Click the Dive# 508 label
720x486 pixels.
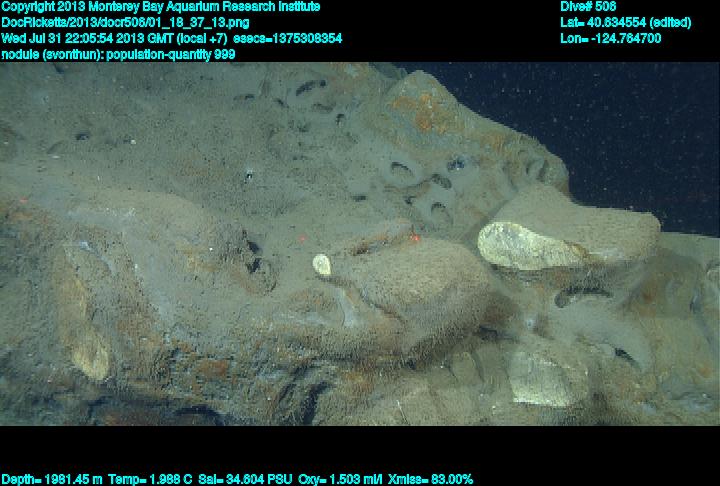tap(588, 7)
